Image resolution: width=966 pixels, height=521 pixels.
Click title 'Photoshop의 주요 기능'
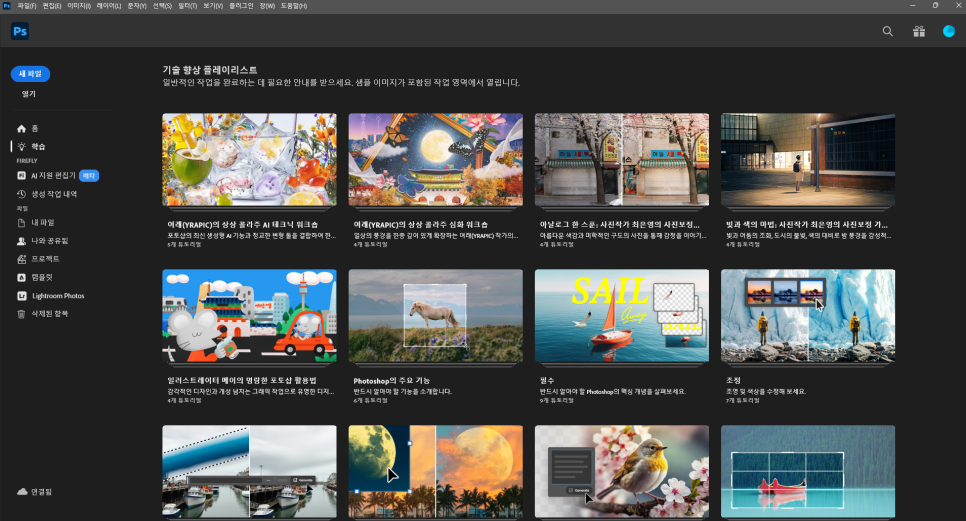point(392,381)
